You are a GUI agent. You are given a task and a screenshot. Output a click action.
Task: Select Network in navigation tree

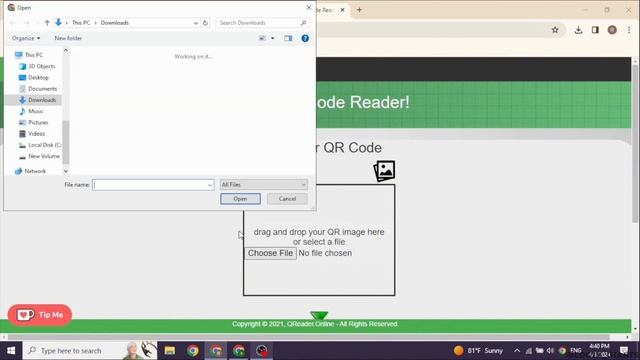click(x=35, y=171)
